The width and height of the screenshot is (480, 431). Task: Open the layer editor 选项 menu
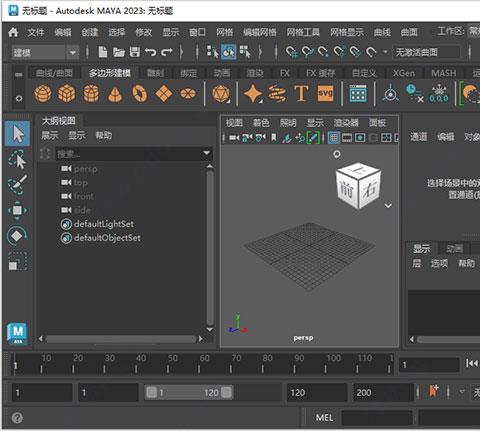(x=439, y=263)
